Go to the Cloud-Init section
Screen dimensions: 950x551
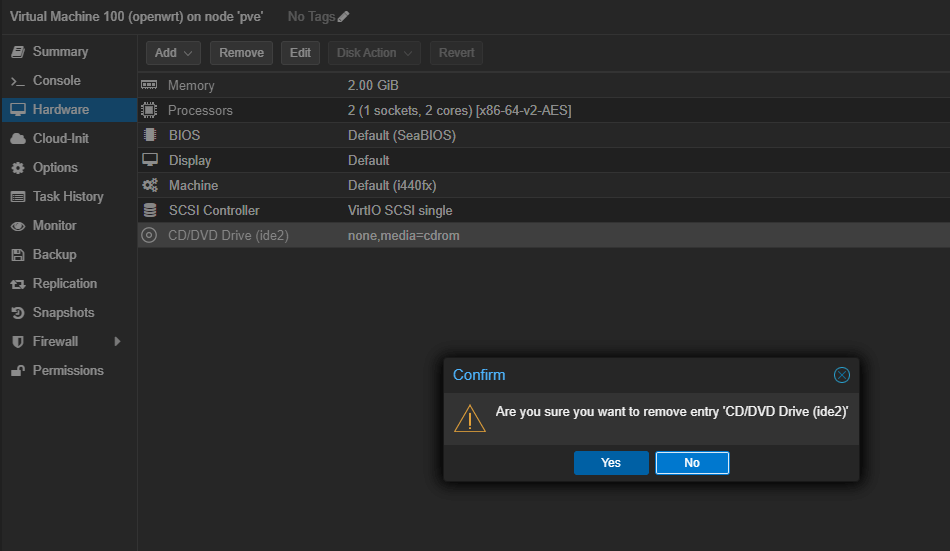click(x=61, y=138)
